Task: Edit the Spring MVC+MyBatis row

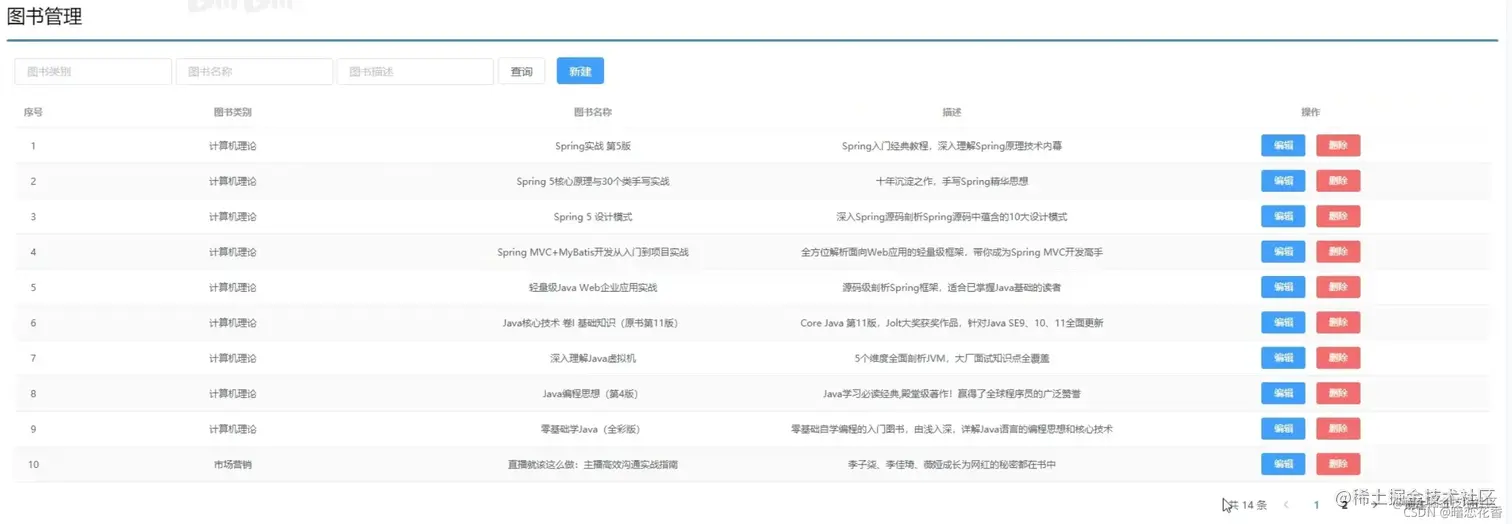Action: [1283, 252]
